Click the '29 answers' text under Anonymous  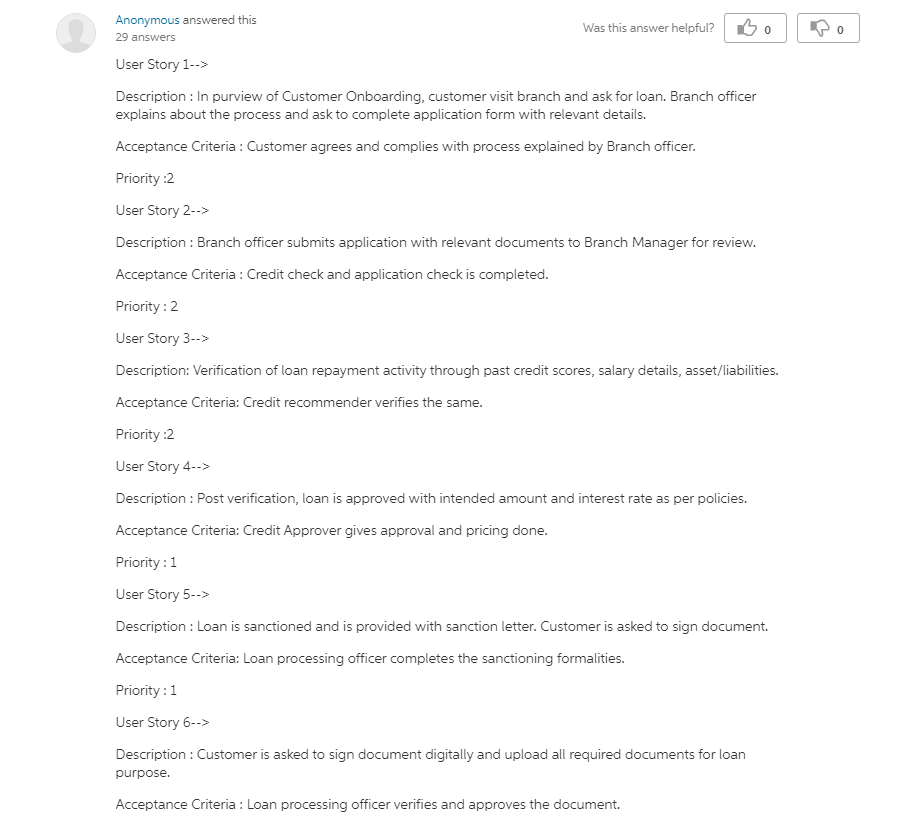coord(146,37)
